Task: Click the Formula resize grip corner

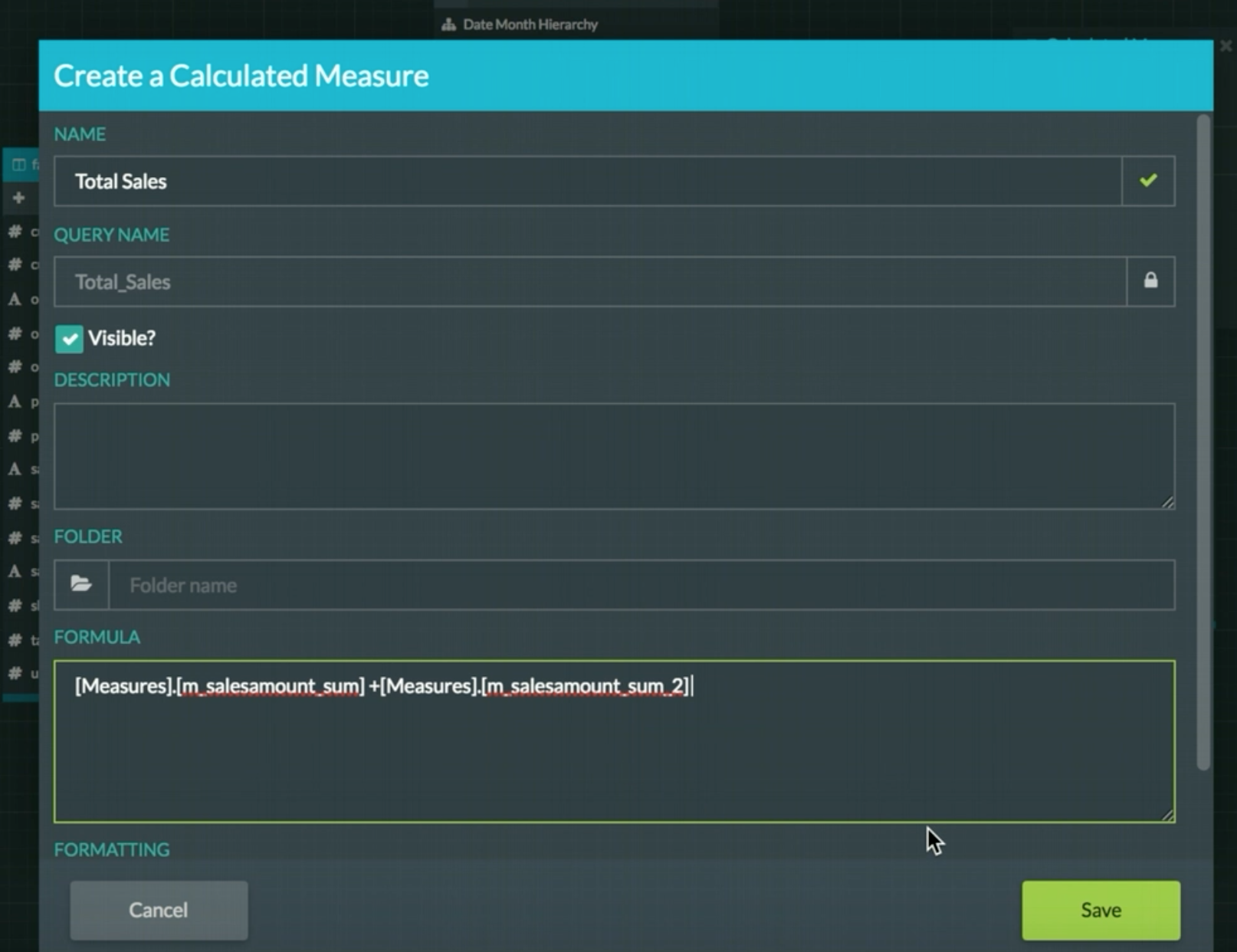Action: [1167, 815]
